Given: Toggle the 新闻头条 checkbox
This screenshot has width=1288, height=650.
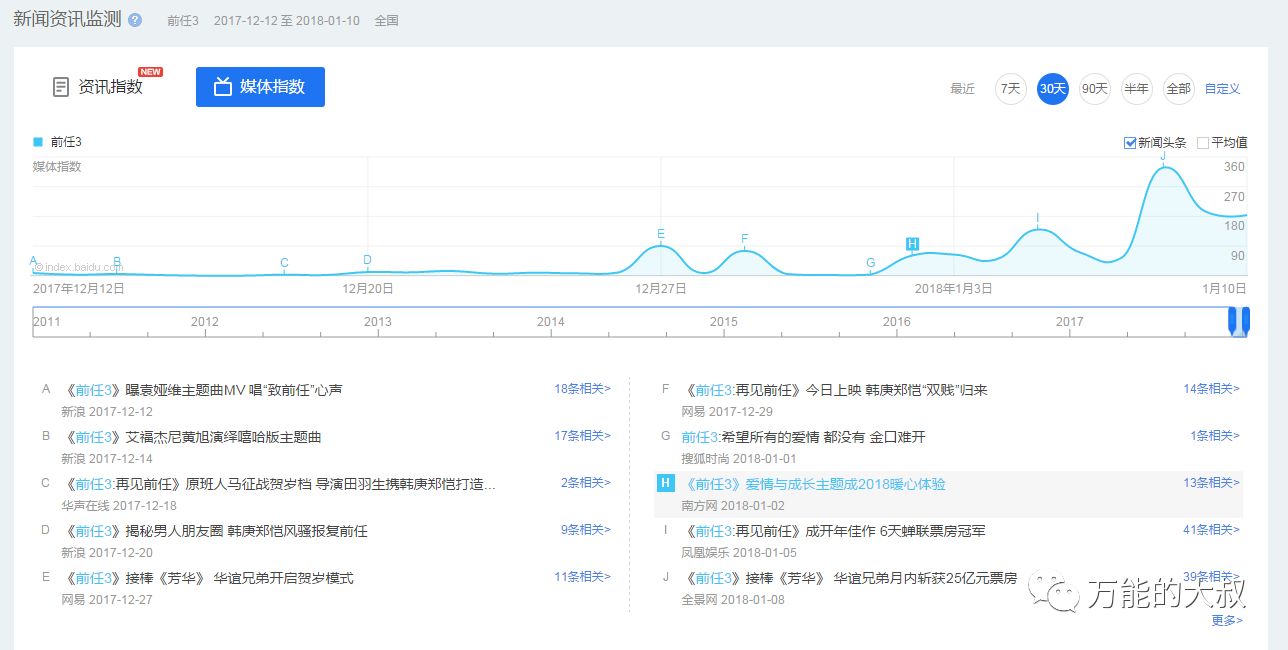Looking at the screenshot, I should click(1130, 143).
